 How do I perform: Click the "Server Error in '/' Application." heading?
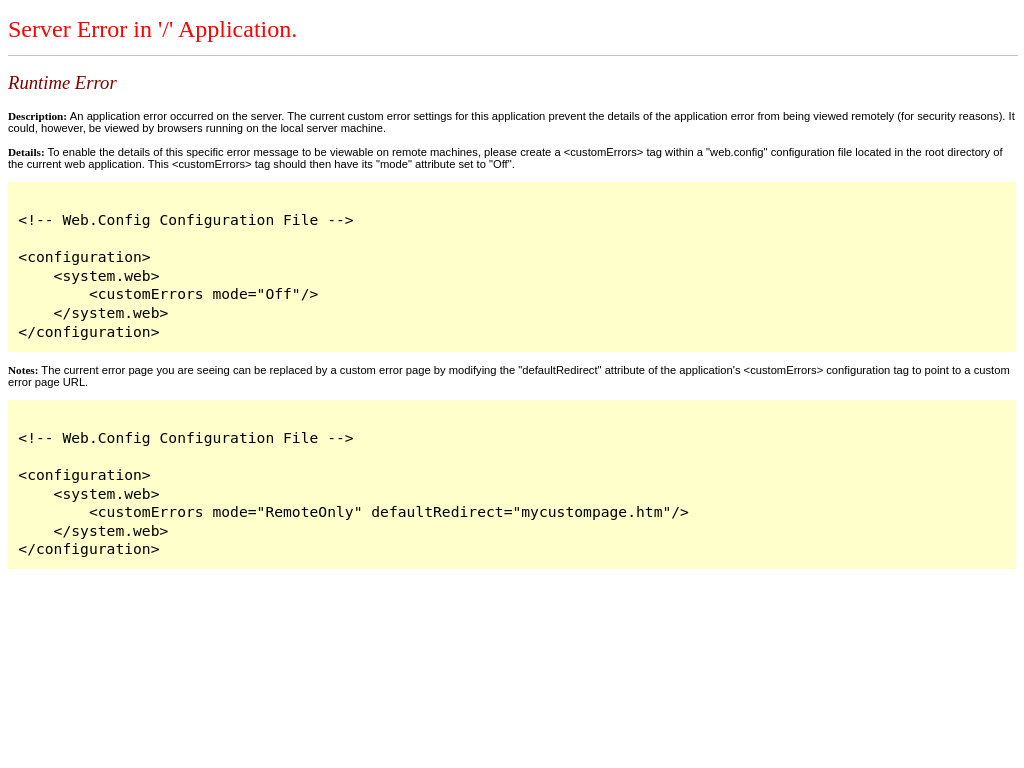coord(152,29)
